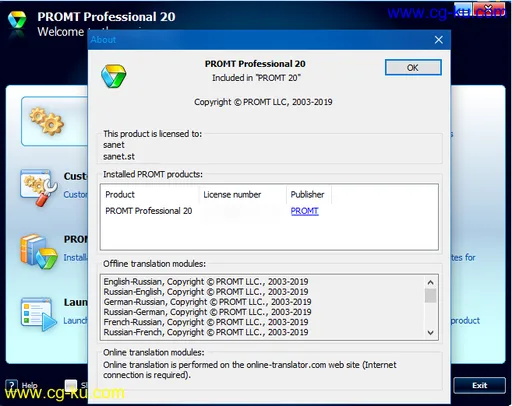The width and height of the screenshot is (512, 406).
Task: Close the About dialog with the X
Action: pos(439,40)
